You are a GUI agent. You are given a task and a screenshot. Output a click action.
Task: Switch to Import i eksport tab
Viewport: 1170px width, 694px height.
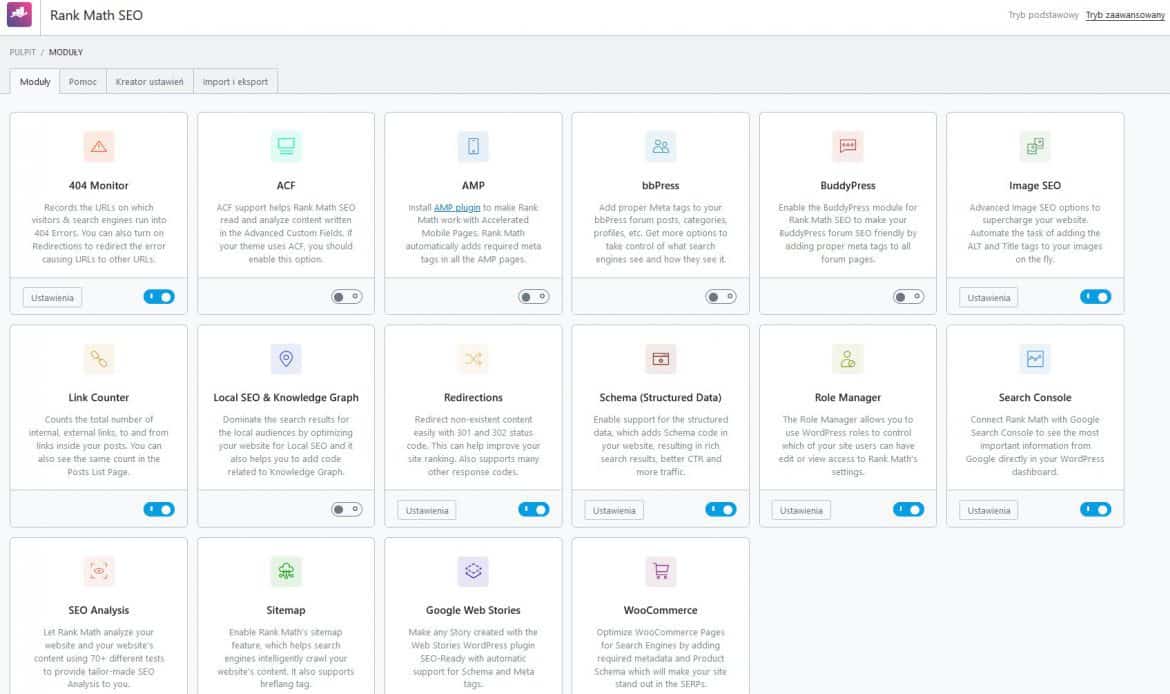(235, 81)
